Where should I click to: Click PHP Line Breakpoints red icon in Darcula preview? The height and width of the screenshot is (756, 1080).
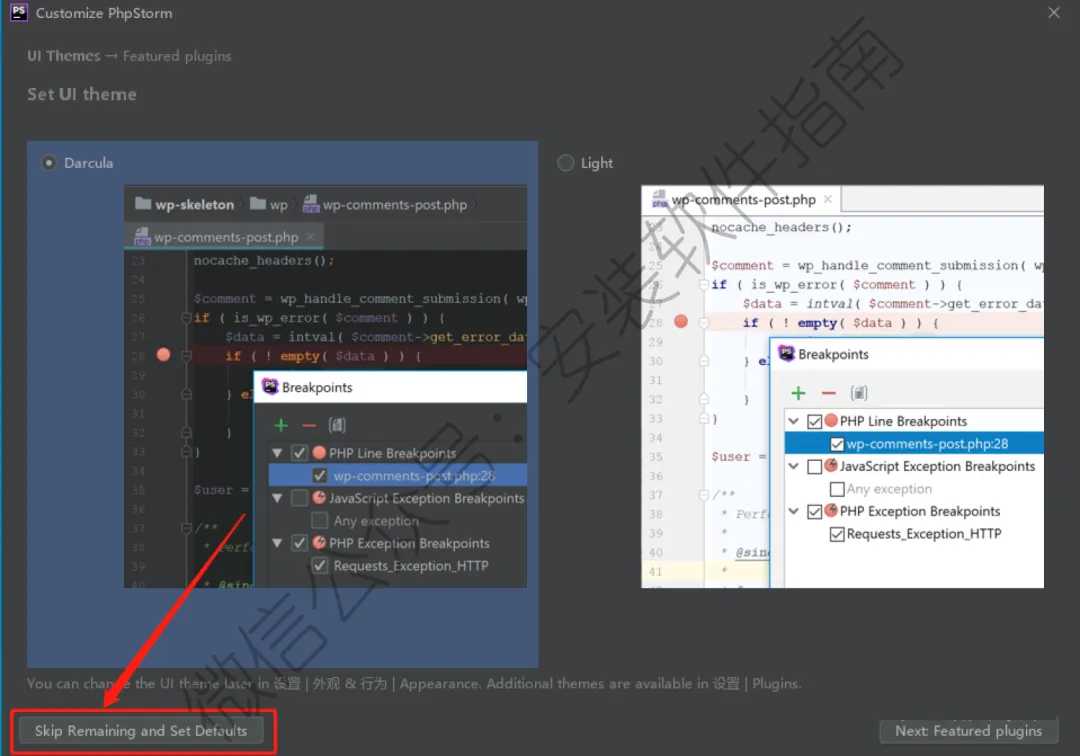tap(319, 452)
